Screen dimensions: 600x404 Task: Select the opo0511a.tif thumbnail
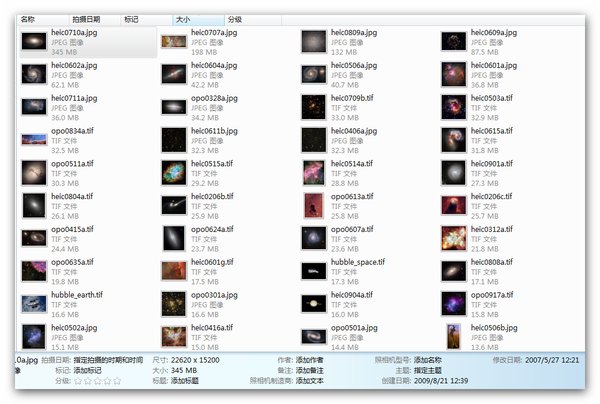click(x=34, y=173)
